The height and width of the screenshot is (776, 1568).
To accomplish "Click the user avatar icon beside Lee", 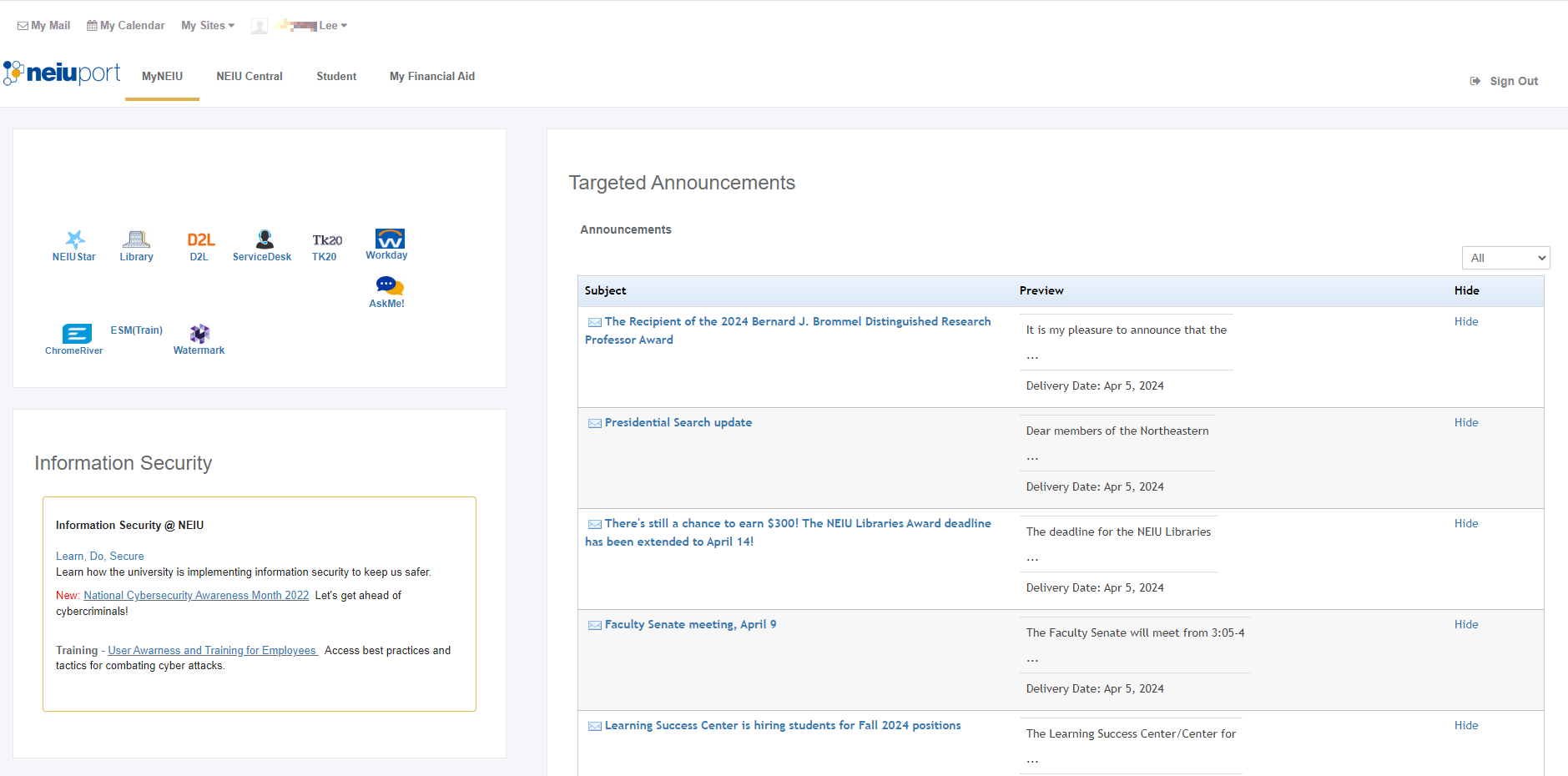I will tap(260, 26).
